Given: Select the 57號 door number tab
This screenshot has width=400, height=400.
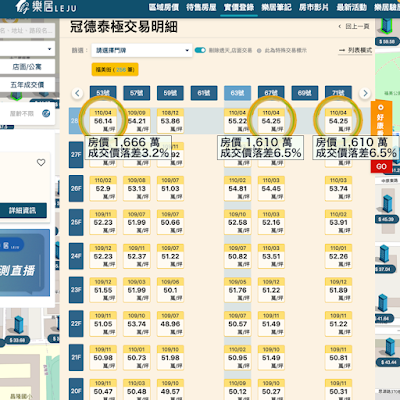Looking at the screenshot, I should [137, 93].
